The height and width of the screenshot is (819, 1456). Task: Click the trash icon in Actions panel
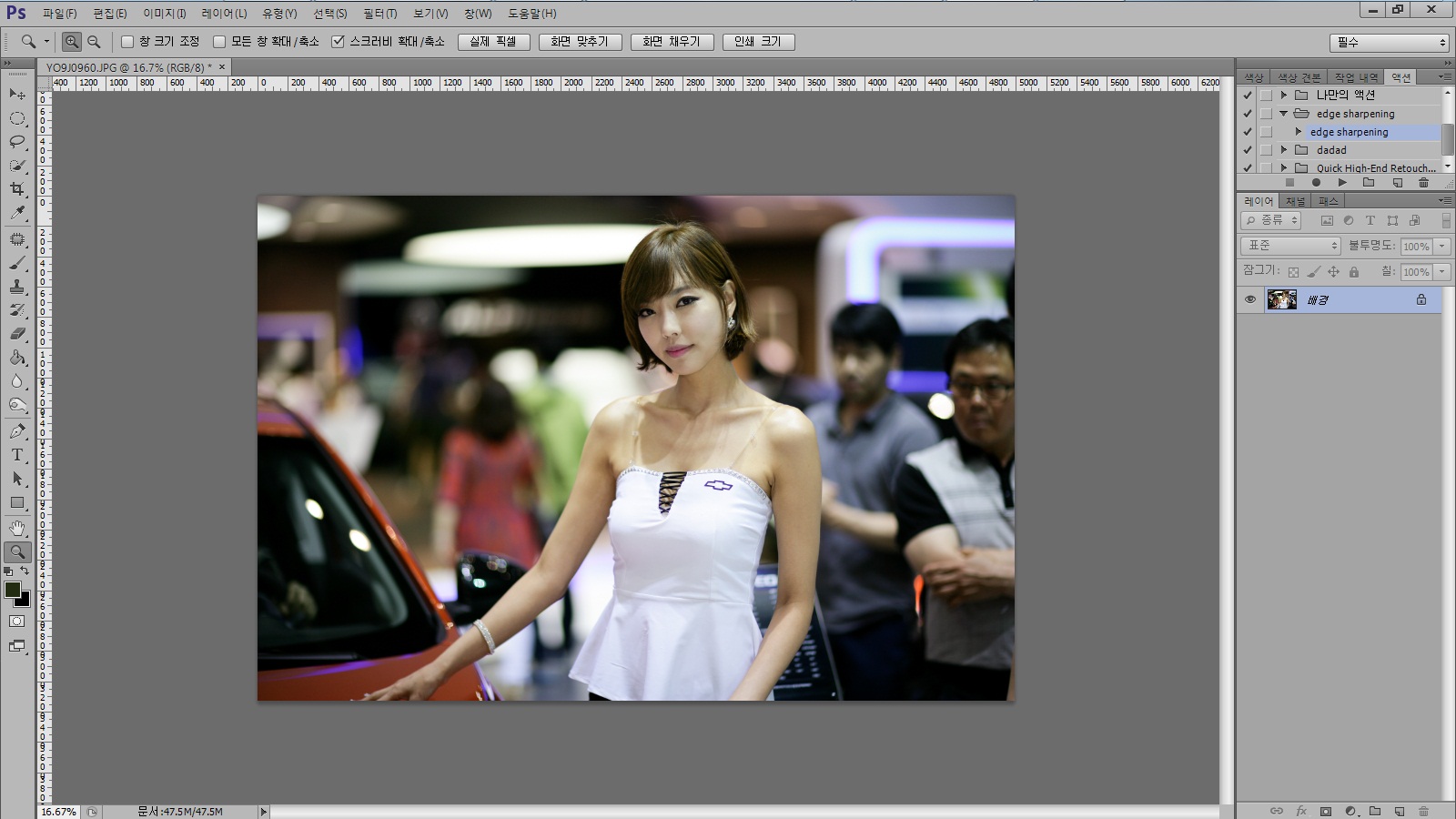tap(1423, 183)
